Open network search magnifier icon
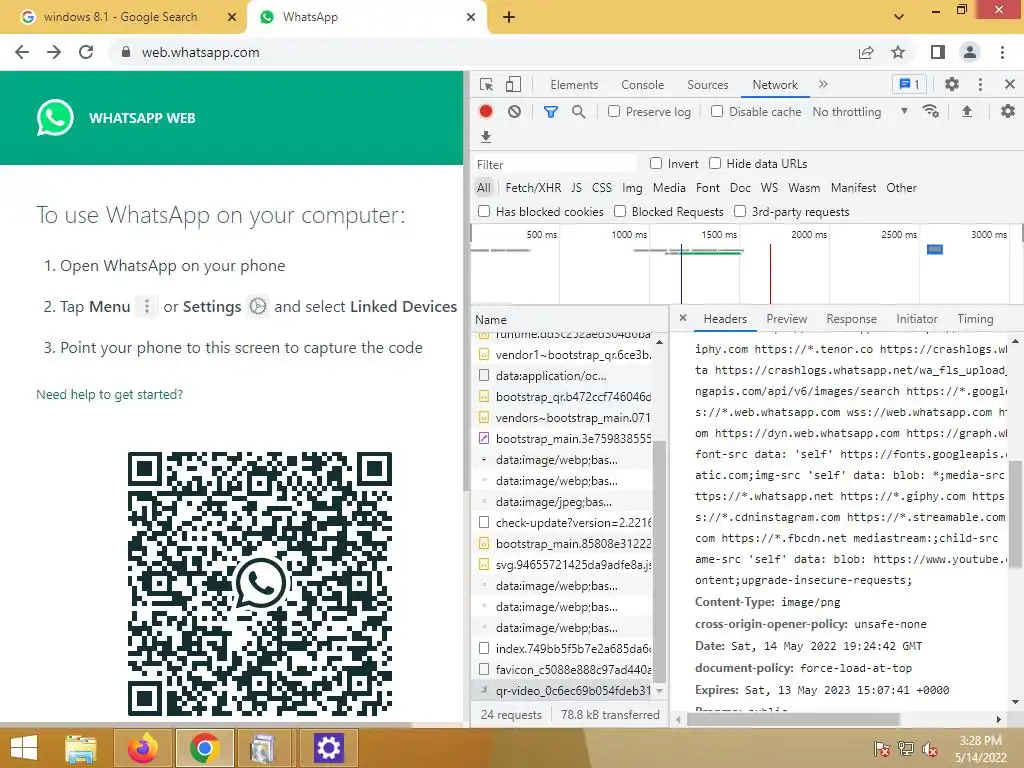 click(579, 112)
